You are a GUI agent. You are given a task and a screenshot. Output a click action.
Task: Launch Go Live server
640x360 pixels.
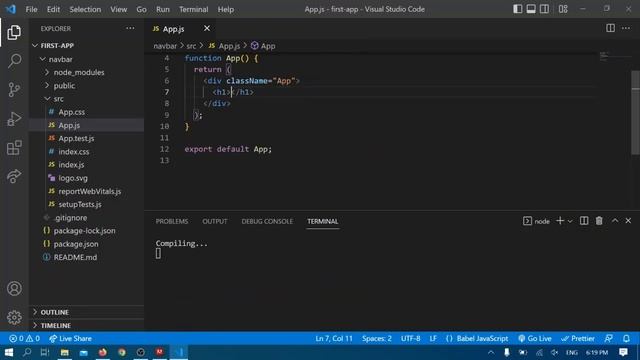pyautogui.click(x=535, y=338)
